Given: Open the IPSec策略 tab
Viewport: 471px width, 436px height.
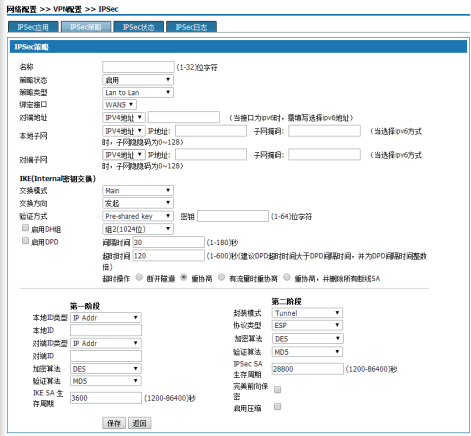Looking at the screenshot, I should pos(86,27).
